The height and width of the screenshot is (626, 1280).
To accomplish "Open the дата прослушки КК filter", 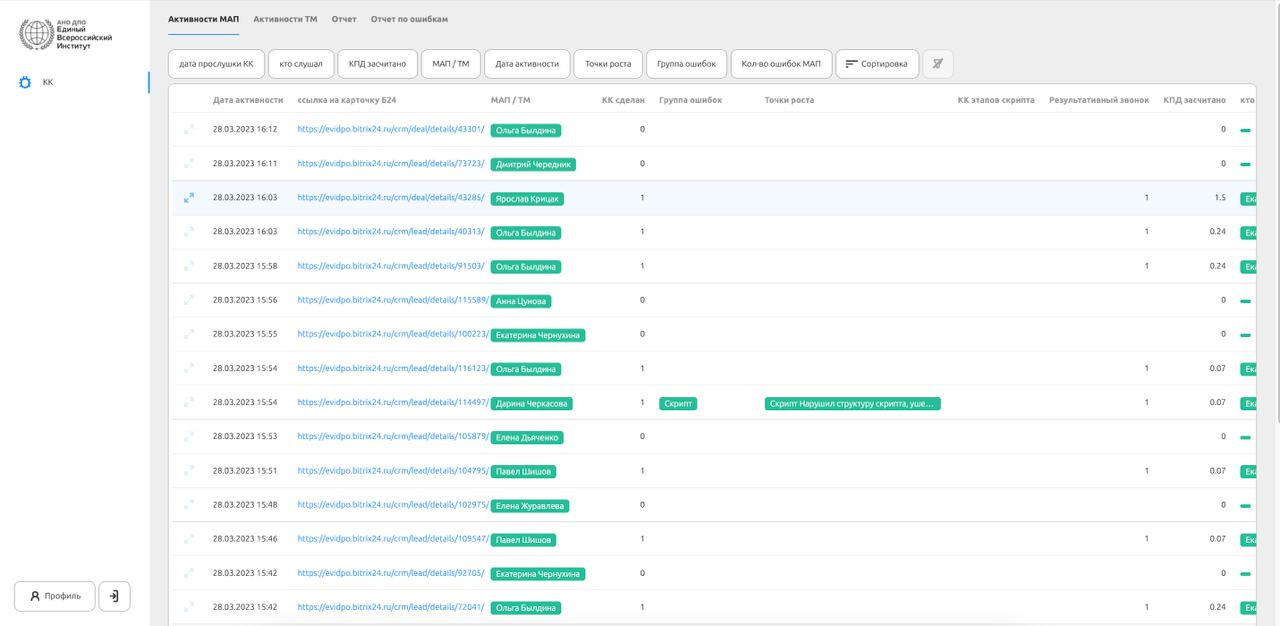I will [x=216, y=64].
